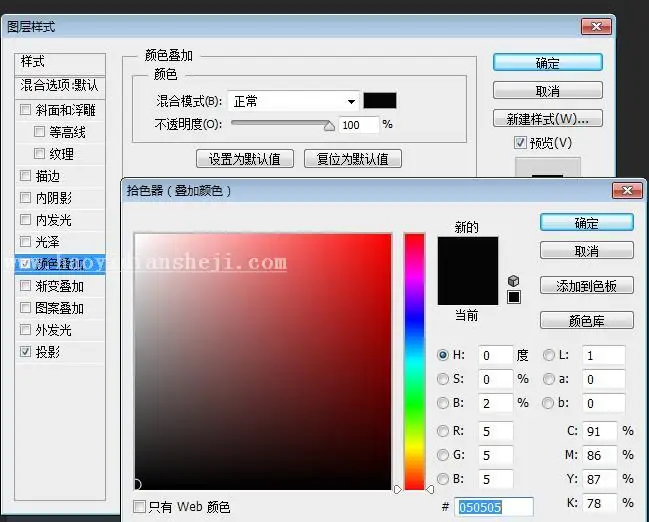This screenshot has height=522, width=649.
Task: Click the opacity value field showing 100
Action: [358, 125]
